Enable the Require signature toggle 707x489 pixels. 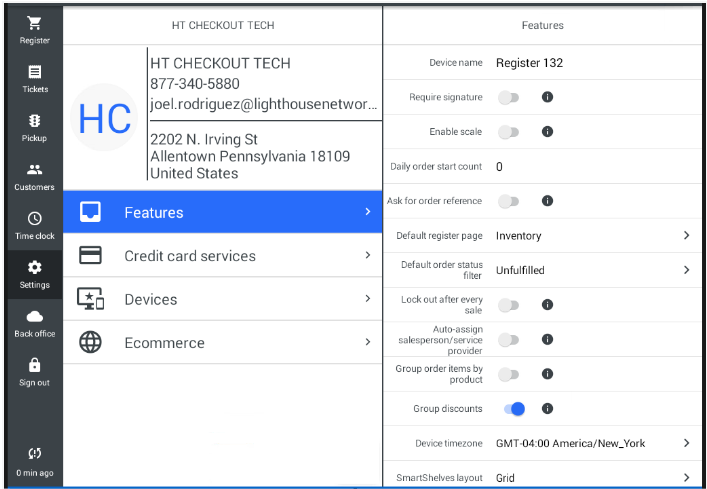click(x=509, y=97)
